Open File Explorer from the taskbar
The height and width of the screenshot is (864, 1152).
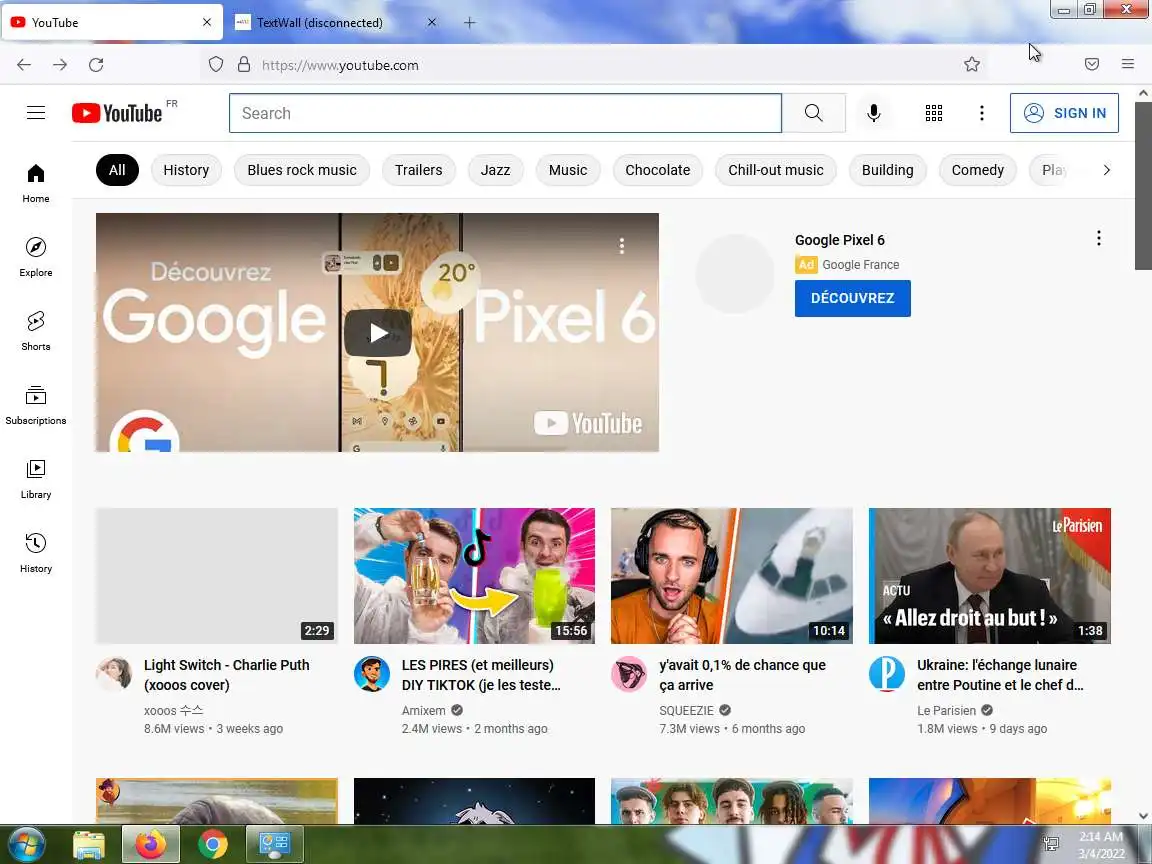[89, 845]
